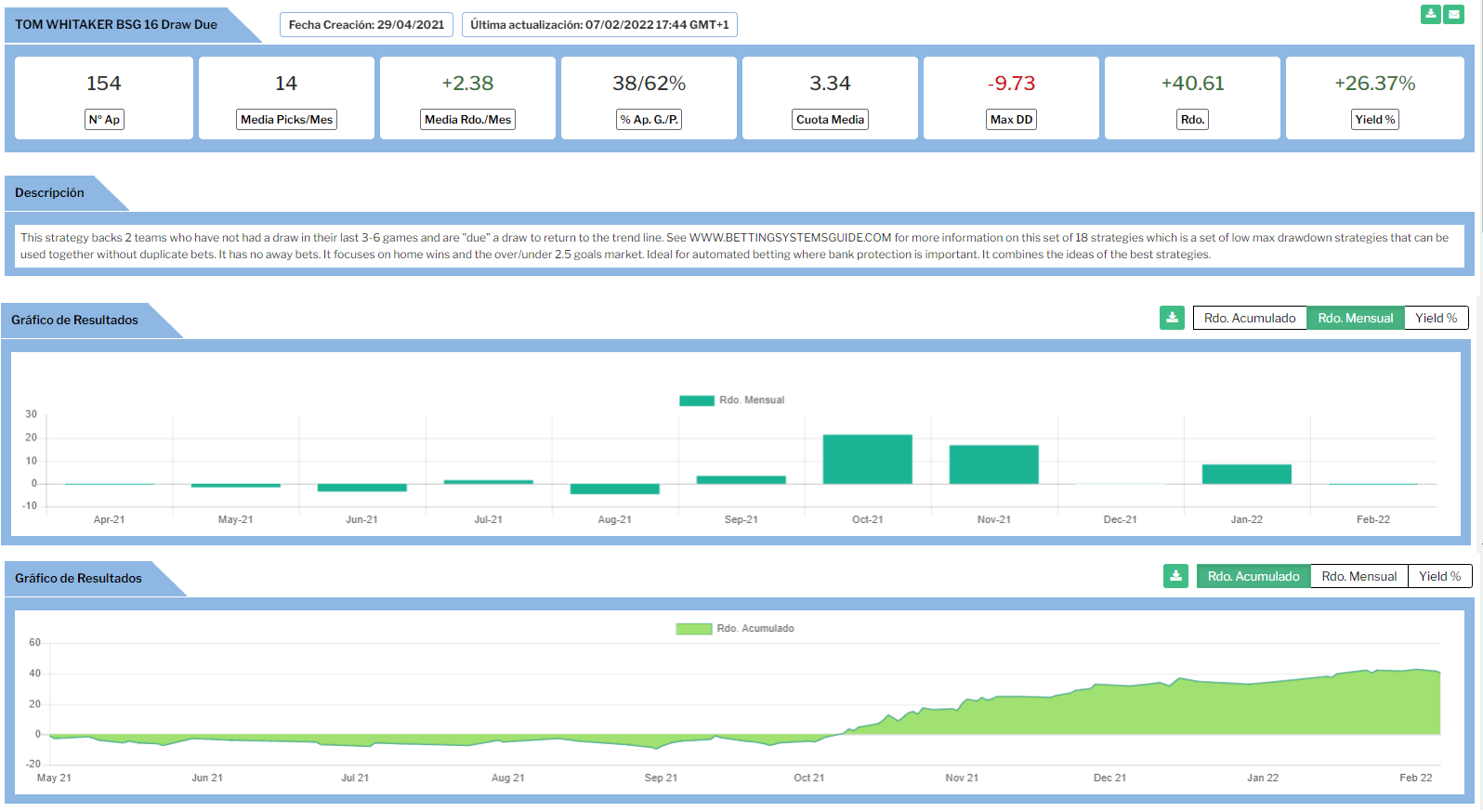Click the Max DD label
Screen dimensions: 1483x812
[x=1011, y=120]
